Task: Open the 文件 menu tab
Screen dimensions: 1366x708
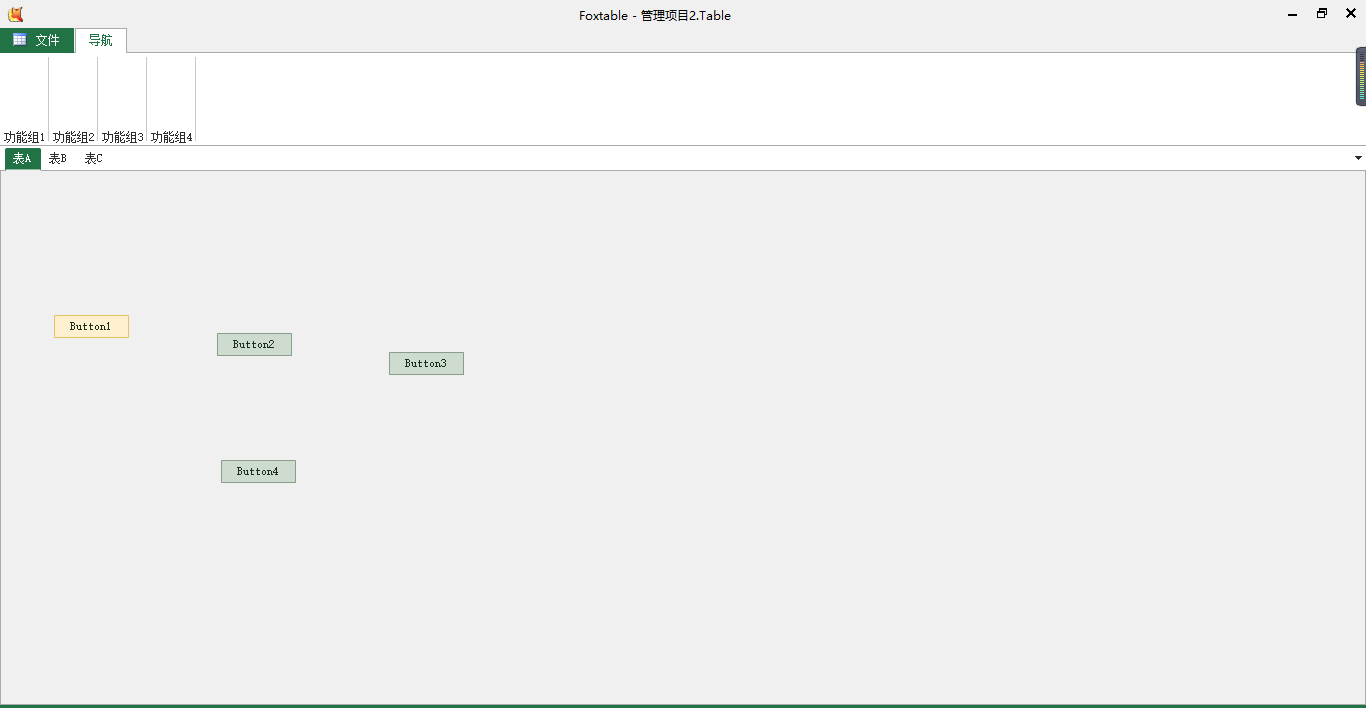Action: click(x=47, y=40)
